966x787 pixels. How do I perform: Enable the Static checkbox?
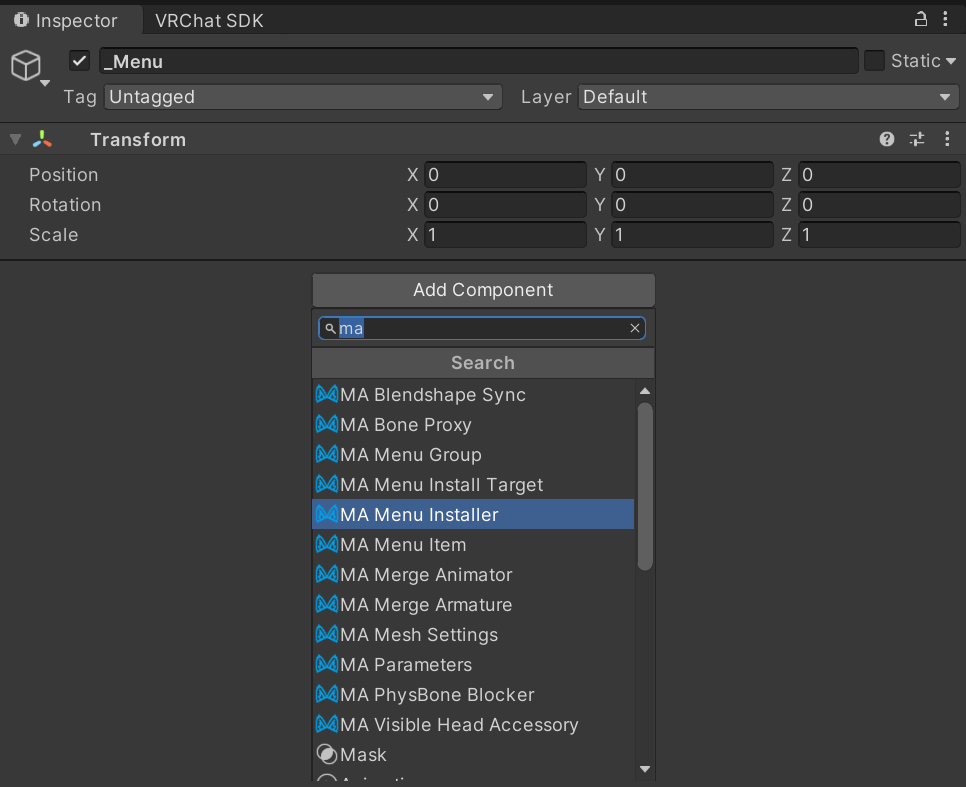(x=874, y=61)
